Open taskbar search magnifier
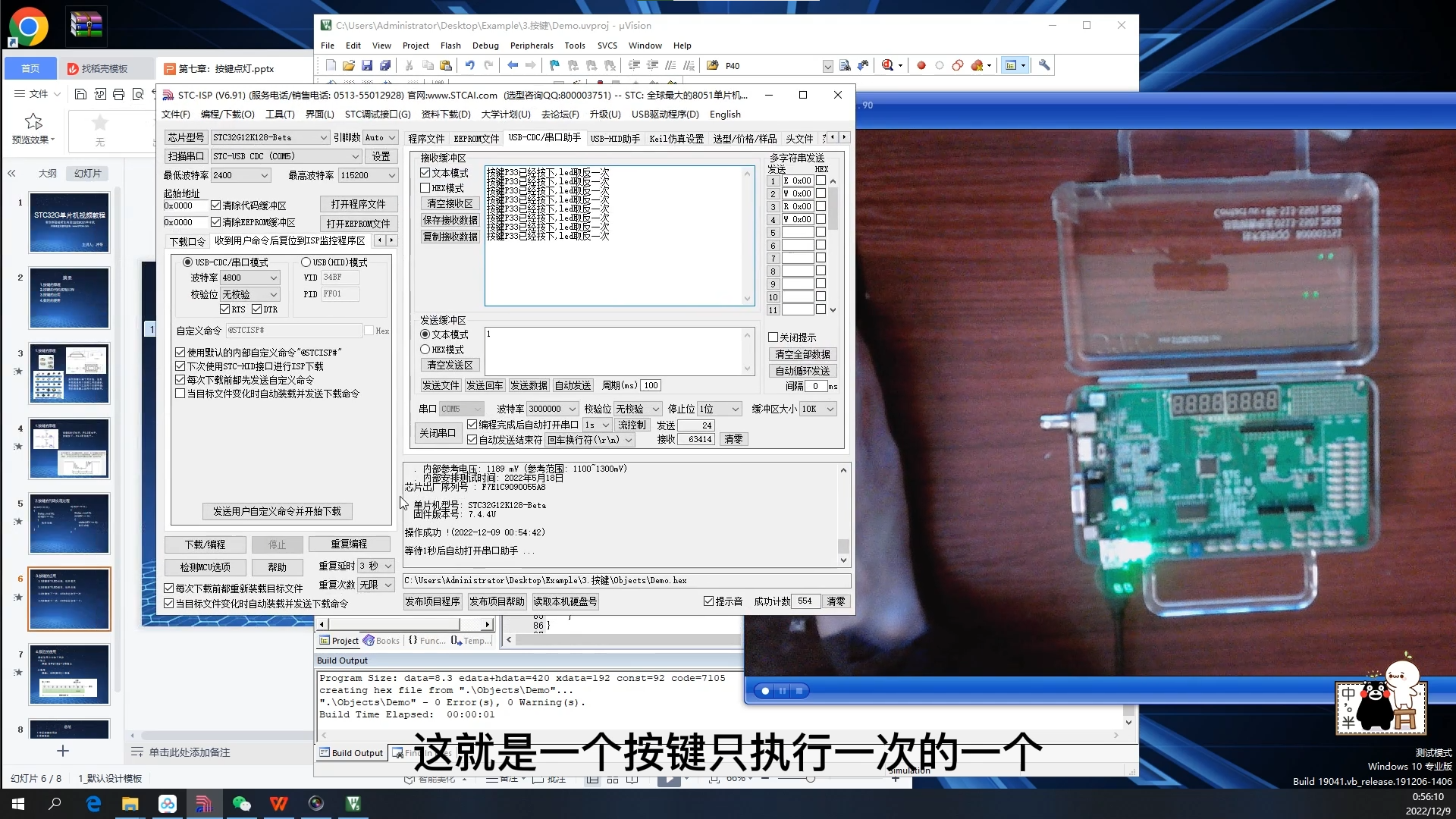 coord(55,804)
